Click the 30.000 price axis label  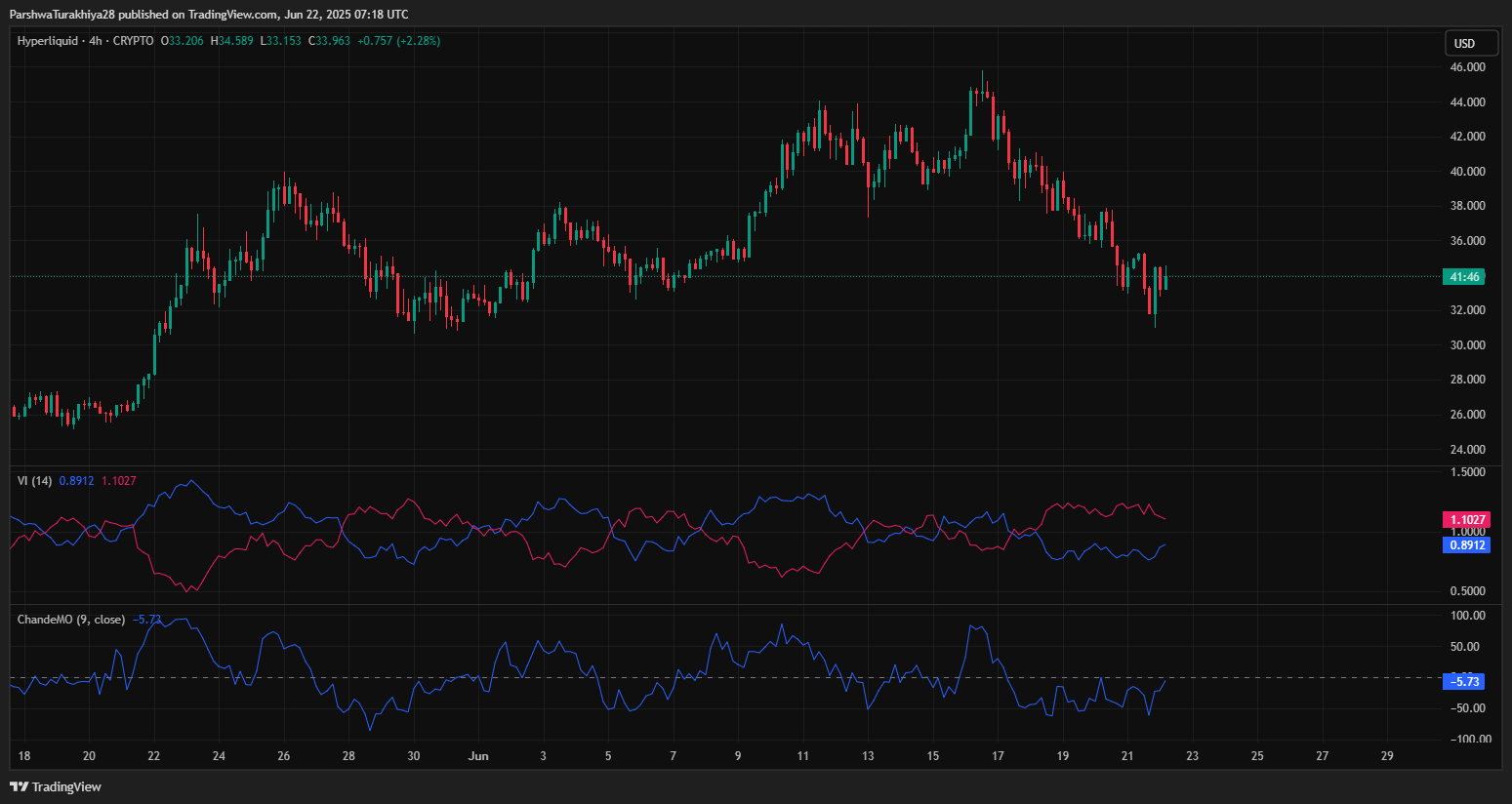(x=1468, y=345)
